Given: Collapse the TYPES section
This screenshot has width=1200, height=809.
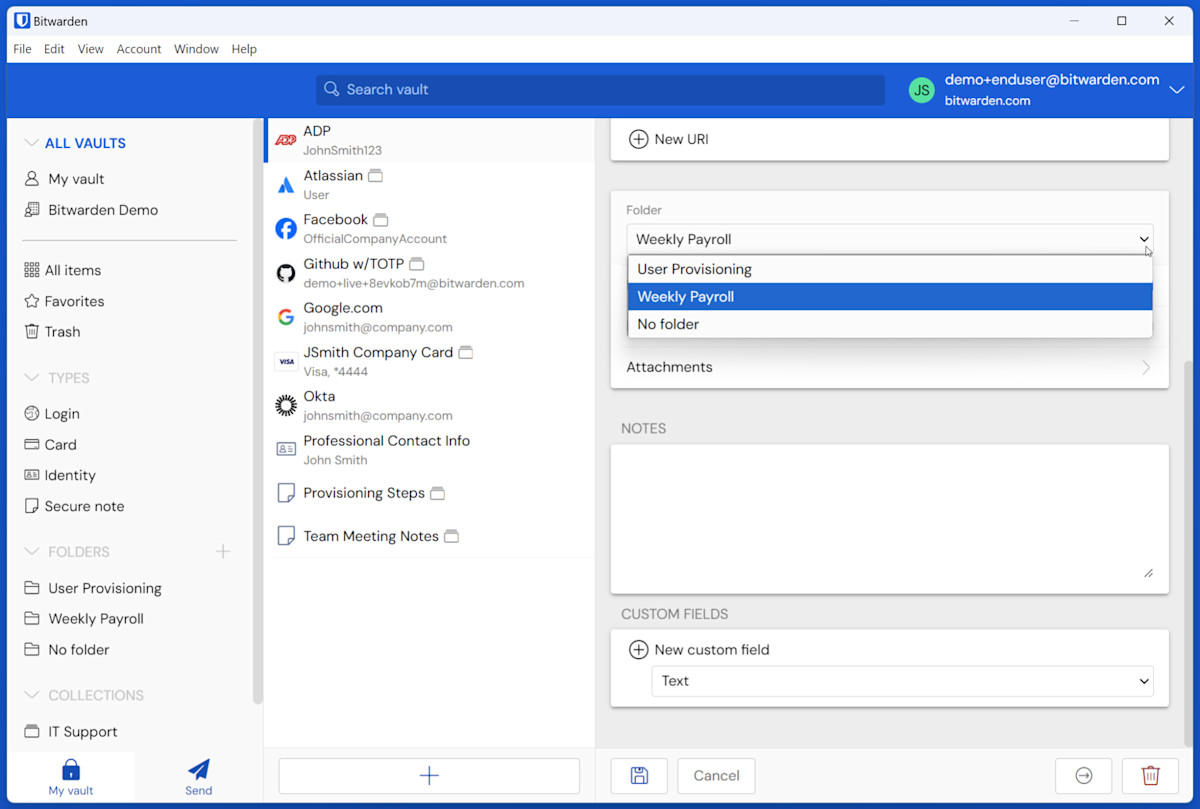Looking at the screenshot, I should 32,378.
